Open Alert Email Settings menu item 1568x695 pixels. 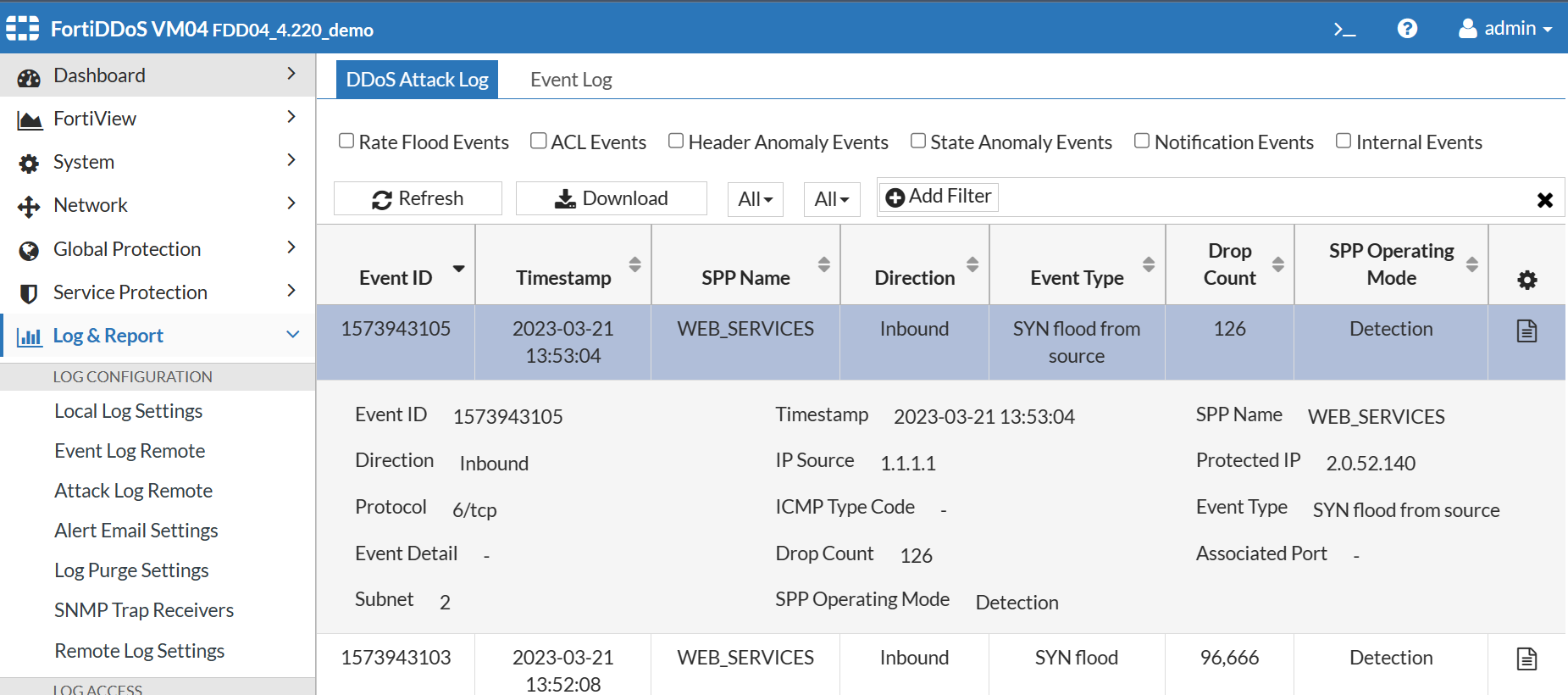pos(136,531)
